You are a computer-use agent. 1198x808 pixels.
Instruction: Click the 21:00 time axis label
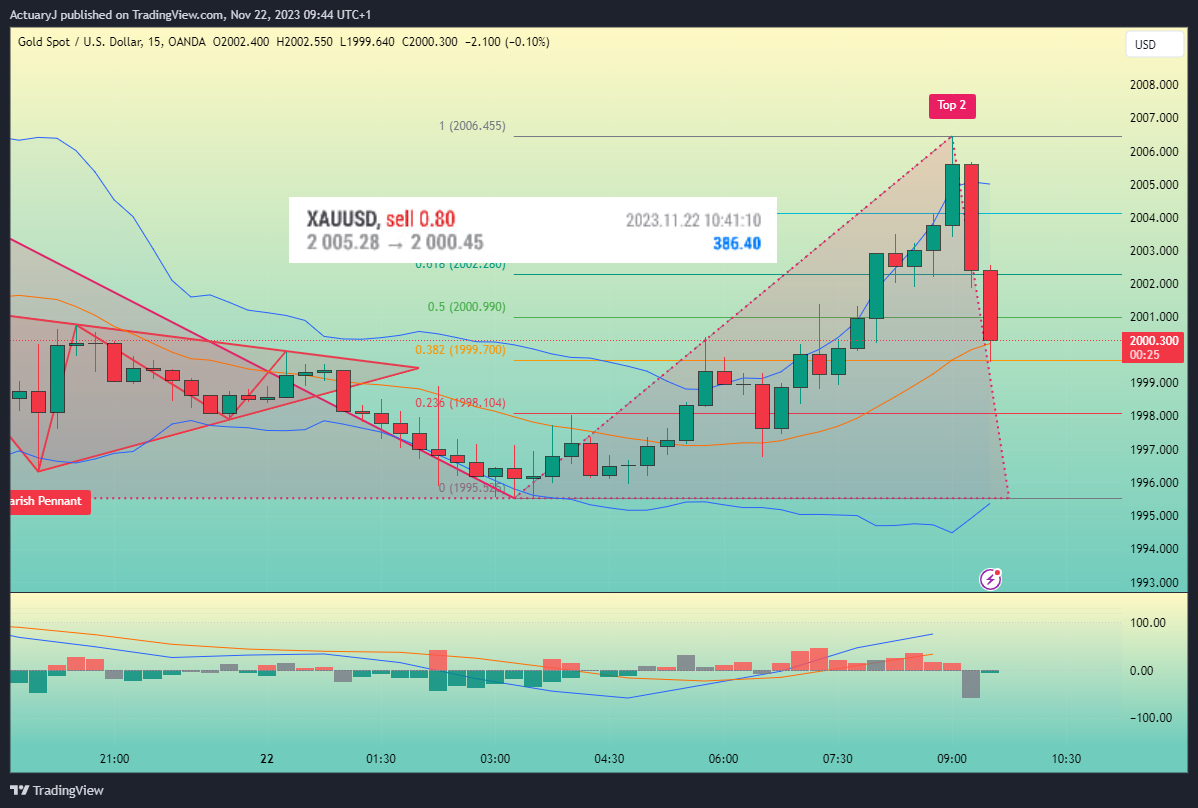[x=115, y=759]
